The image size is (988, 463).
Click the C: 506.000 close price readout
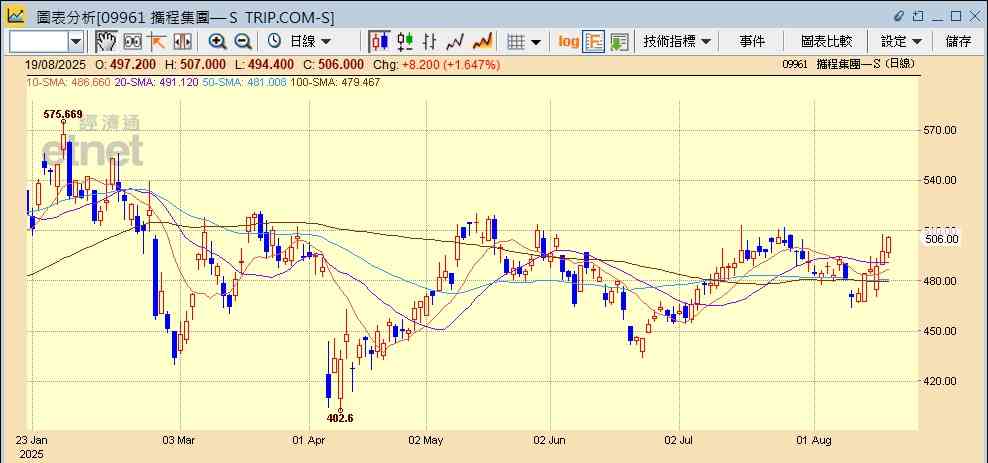click(333, 64)
